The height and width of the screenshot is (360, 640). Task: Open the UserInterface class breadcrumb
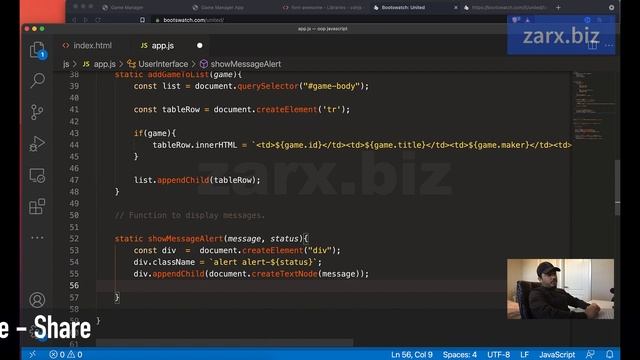[x=158, y=64]
